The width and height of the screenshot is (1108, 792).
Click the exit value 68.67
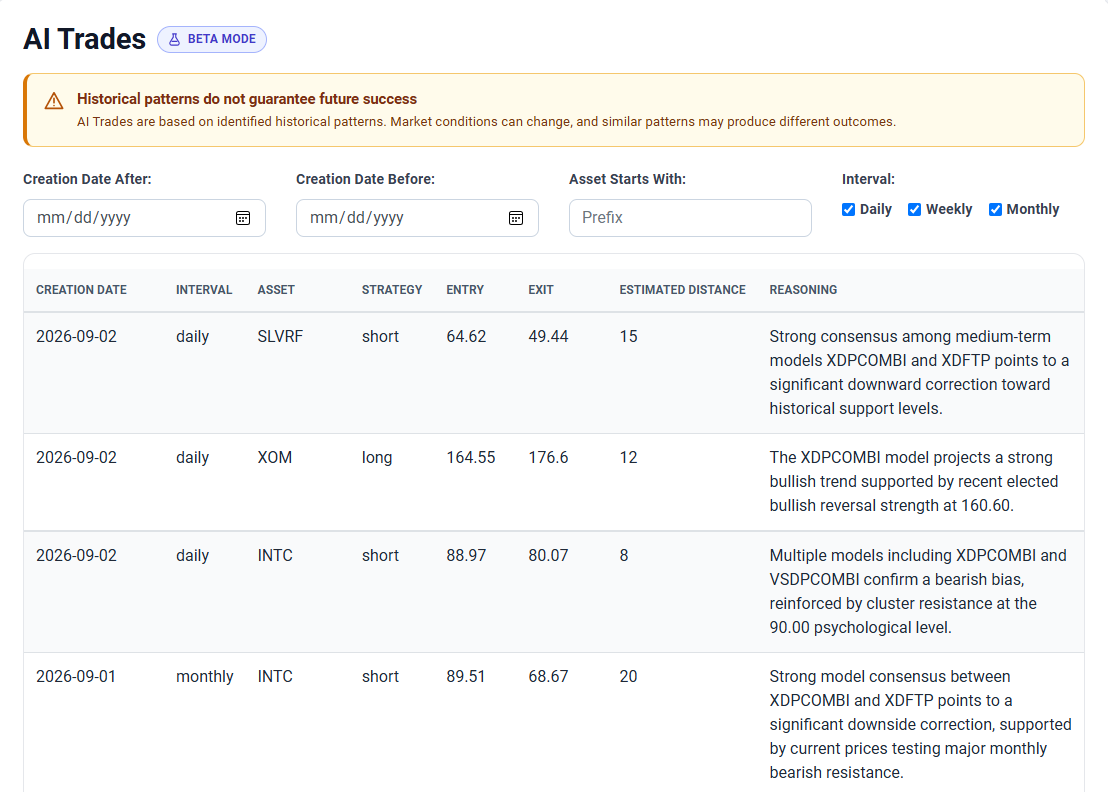pos(548,677)
